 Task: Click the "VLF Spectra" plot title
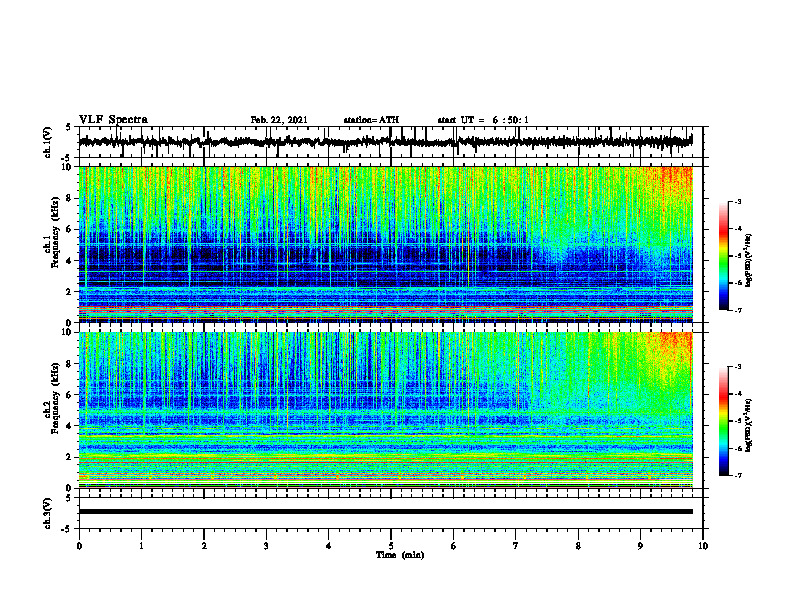click(x=113, y=120)
